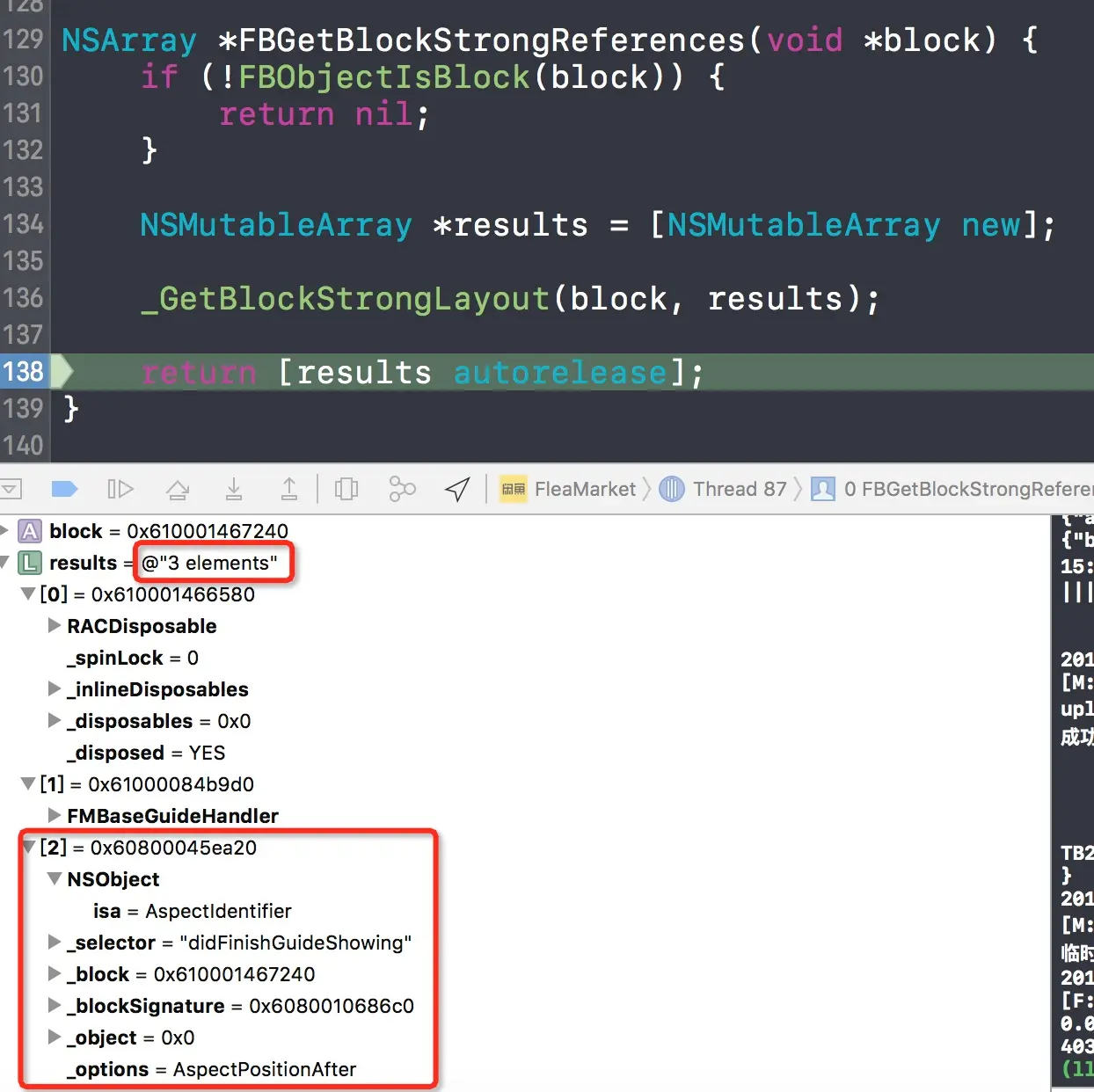The height and width of the screenshot is (1092, 1094).
Task: Click the argument 'A' icon for block
Action: coord(30,531)
